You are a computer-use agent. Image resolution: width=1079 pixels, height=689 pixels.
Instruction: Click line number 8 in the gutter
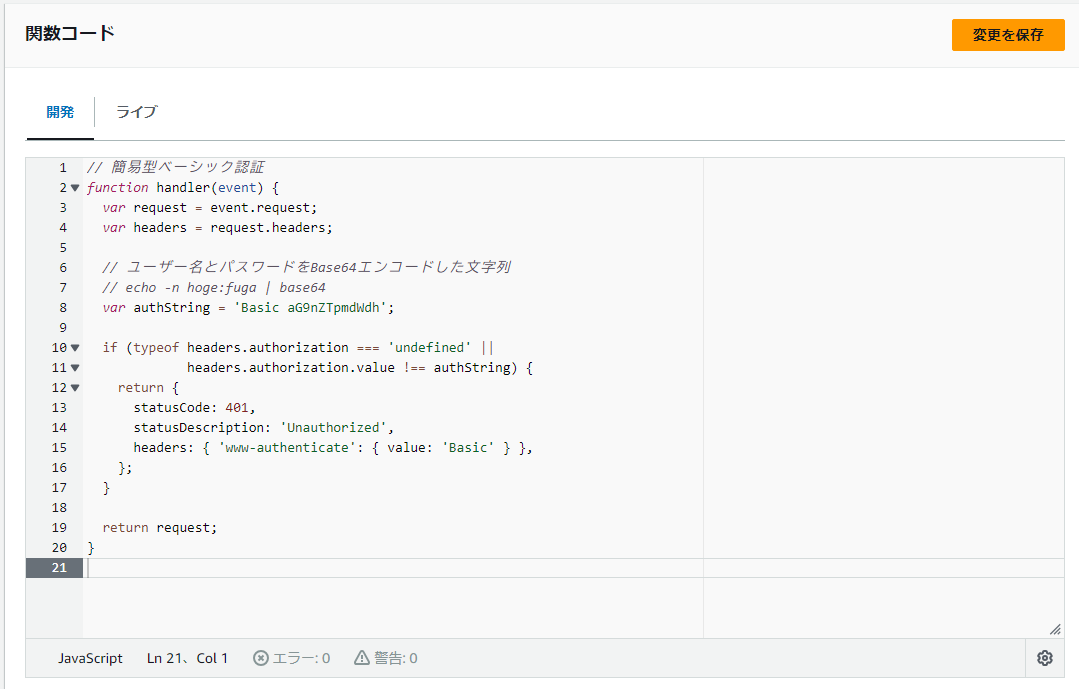[x=62, y=307]
